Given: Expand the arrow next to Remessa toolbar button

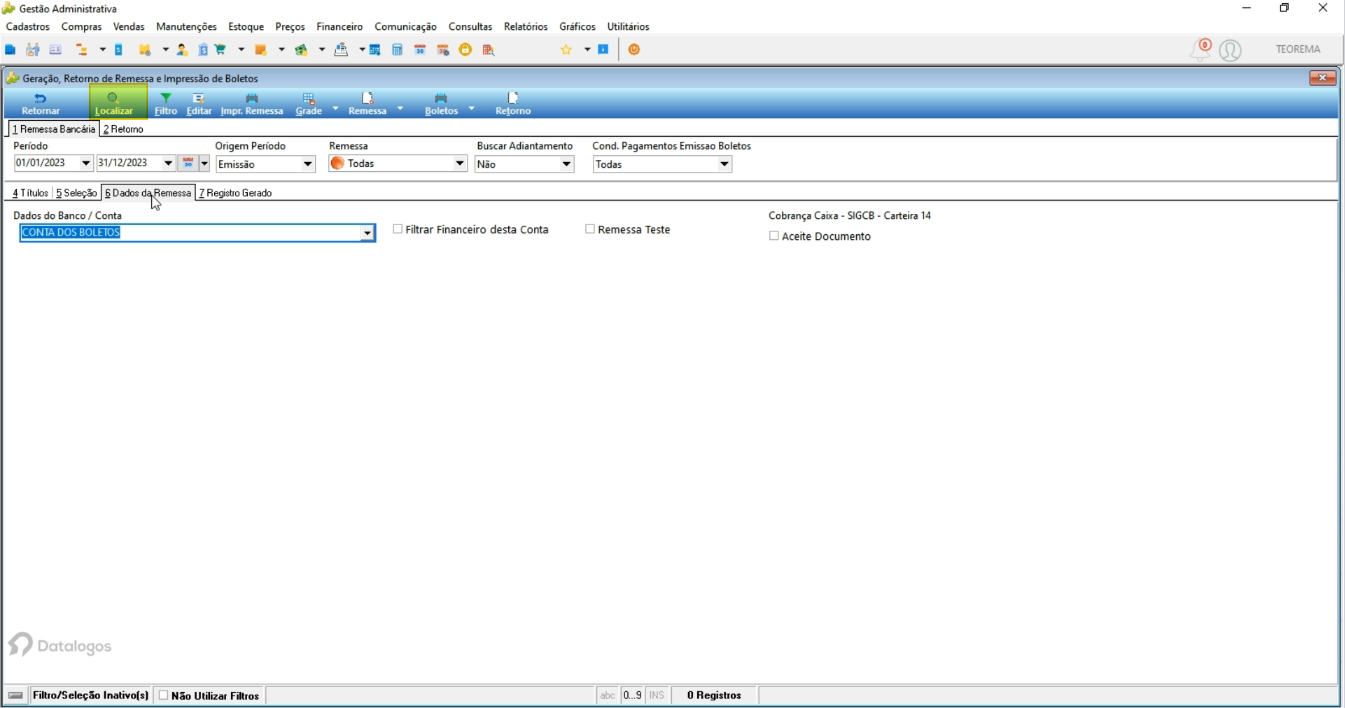Looking at the screenshot, I should pos(400,108).
